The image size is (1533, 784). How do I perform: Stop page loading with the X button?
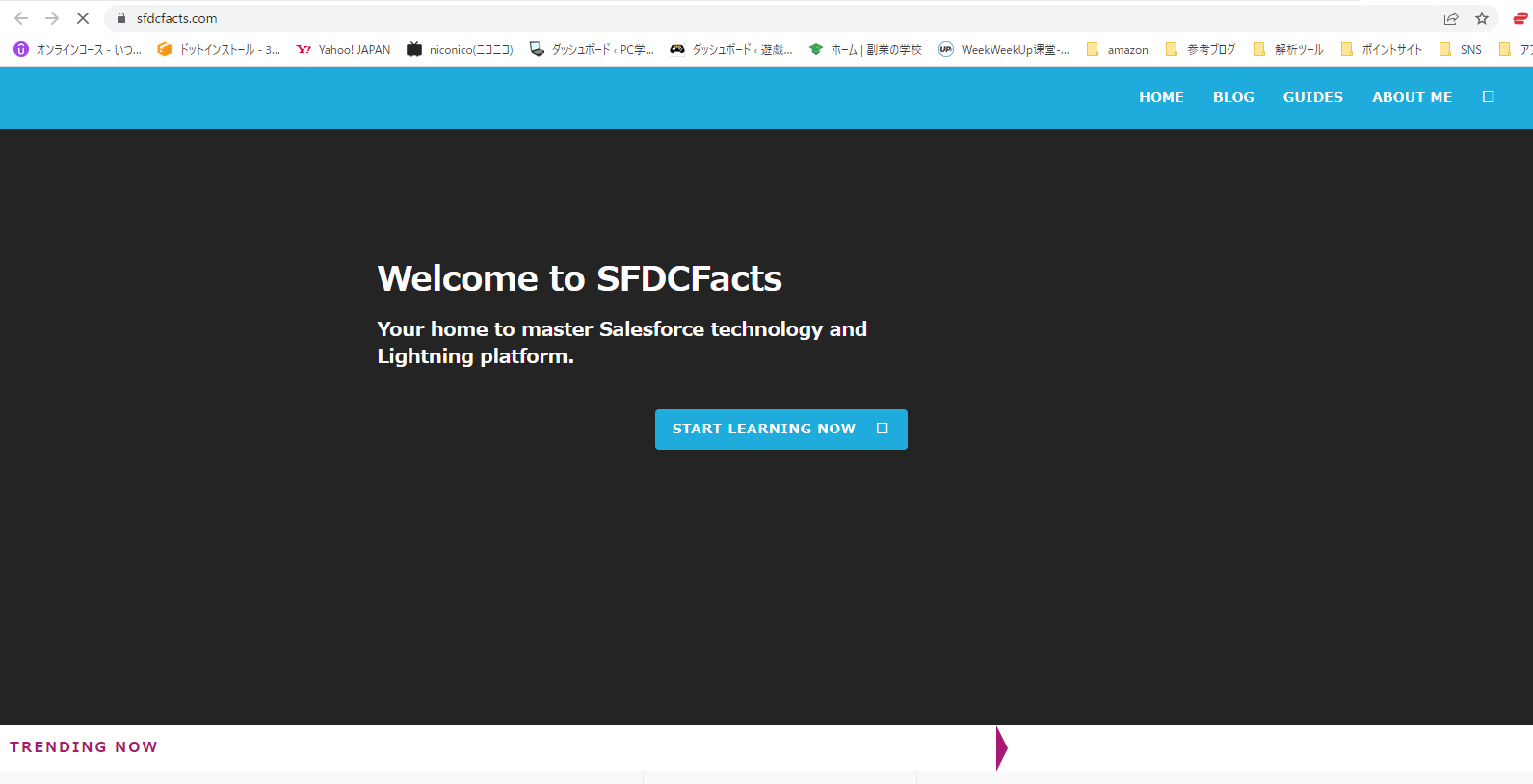click(83, 18)
